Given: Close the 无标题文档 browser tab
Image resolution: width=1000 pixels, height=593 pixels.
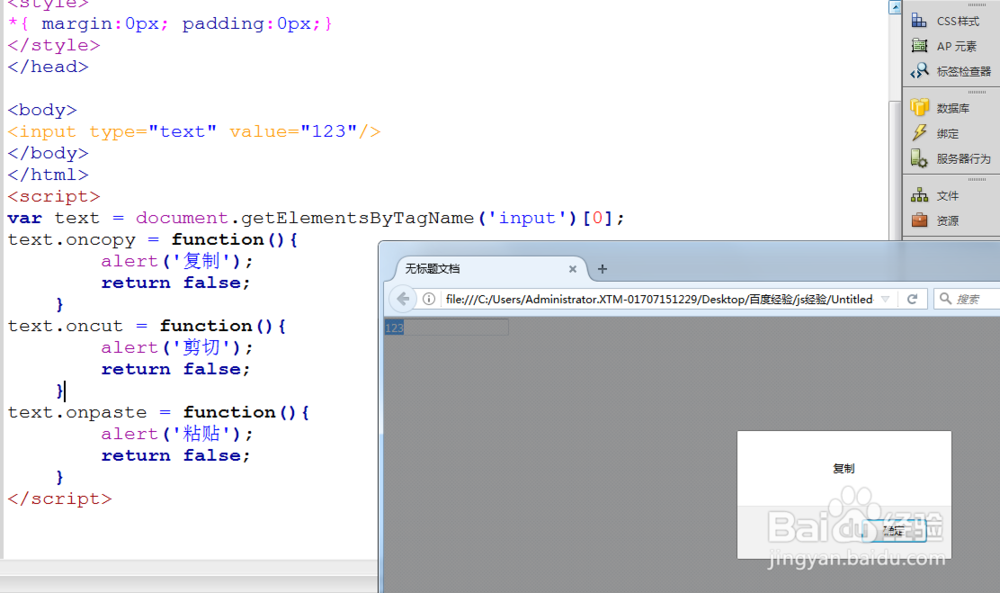Looking at the screenshot, I should tap(573, 269).
